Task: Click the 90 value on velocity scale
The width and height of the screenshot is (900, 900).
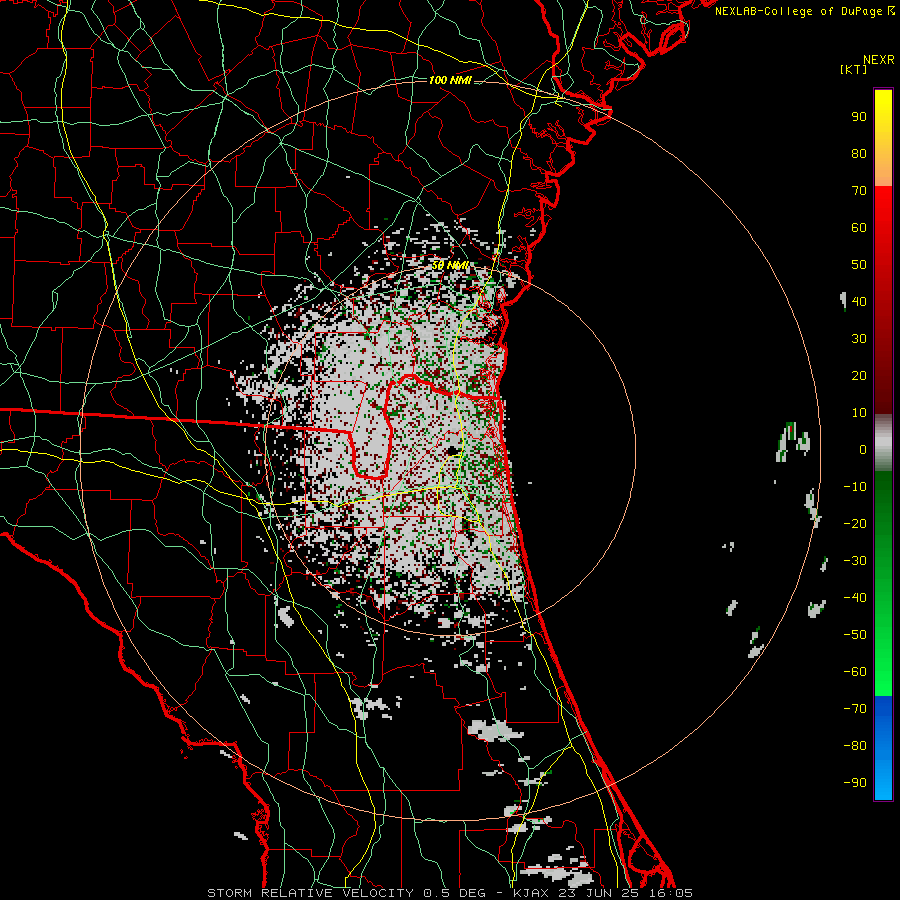Action: point(859,117)
